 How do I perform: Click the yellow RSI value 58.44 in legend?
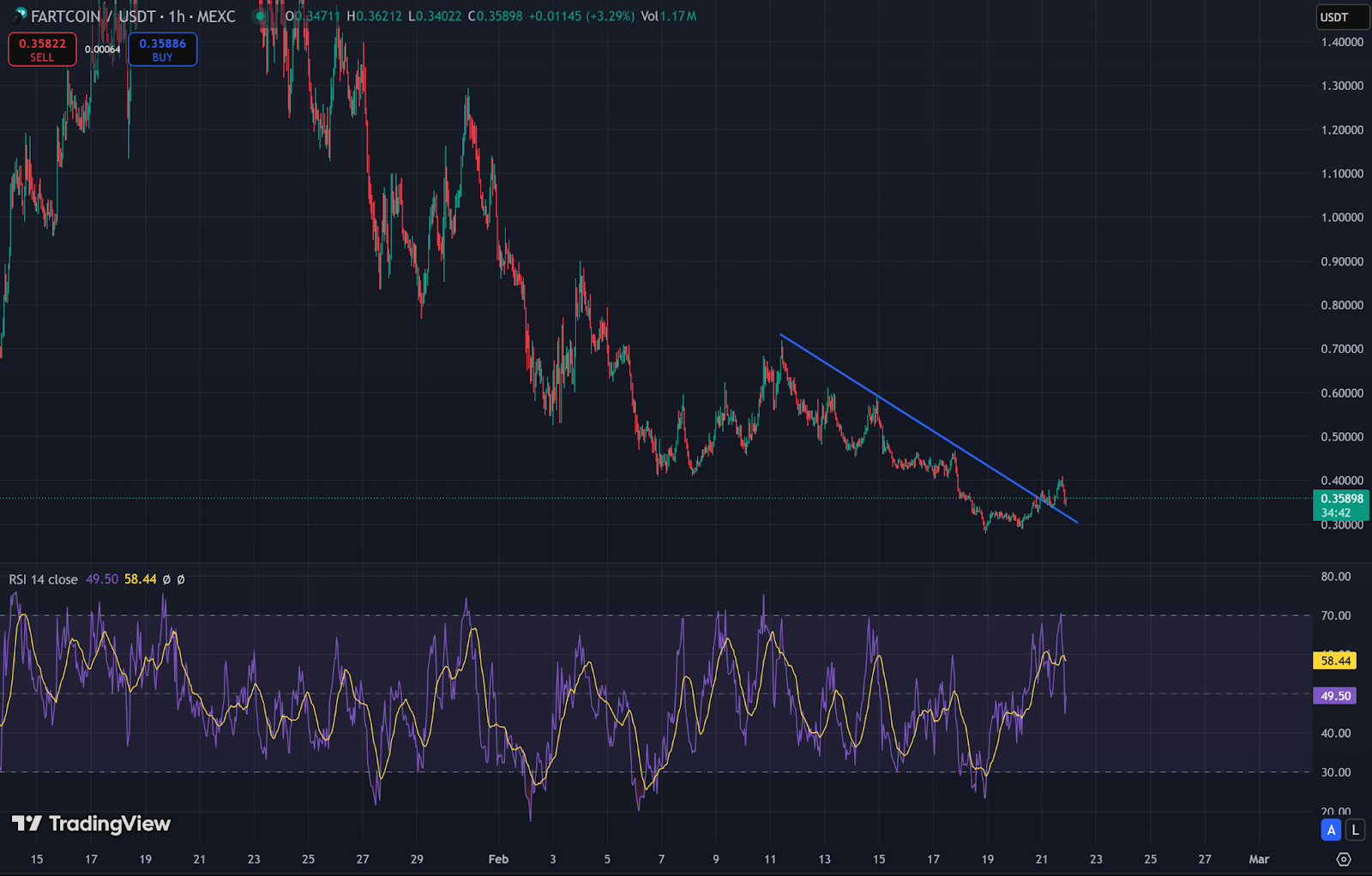point(141,579)
